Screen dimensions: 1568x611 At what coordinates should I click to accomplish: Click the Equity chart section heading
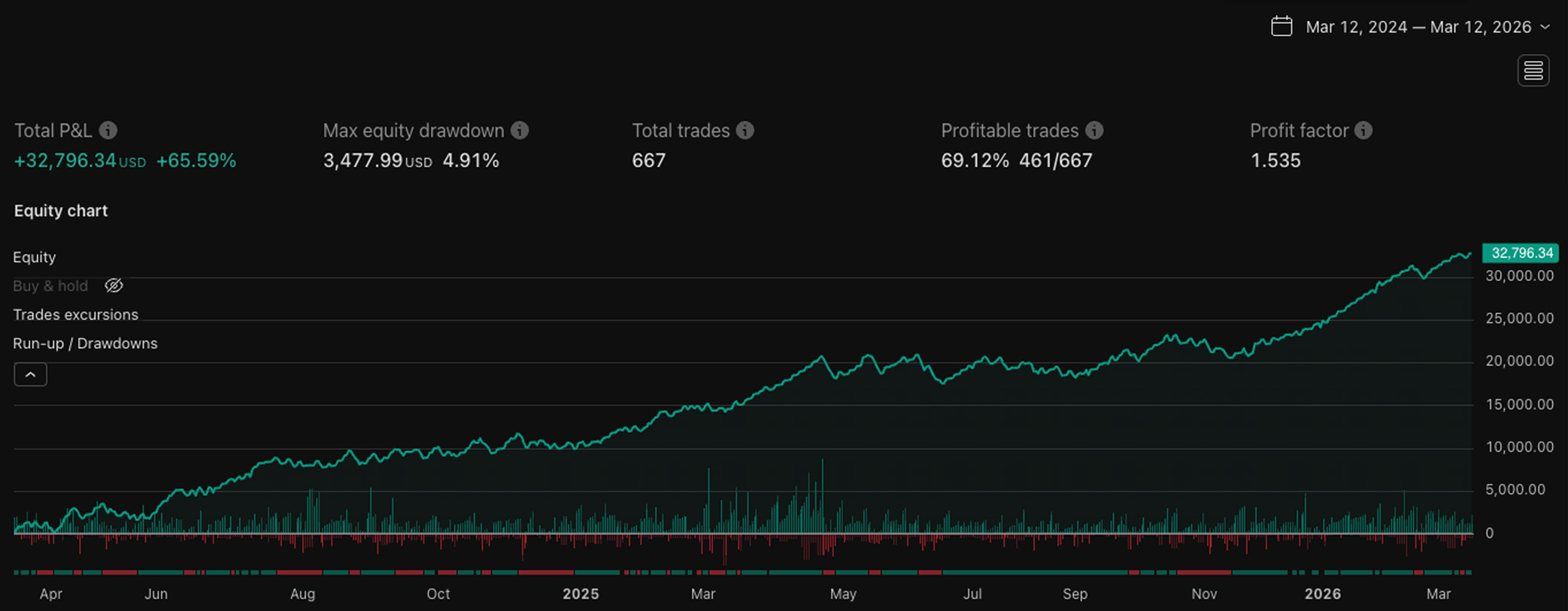61,211
